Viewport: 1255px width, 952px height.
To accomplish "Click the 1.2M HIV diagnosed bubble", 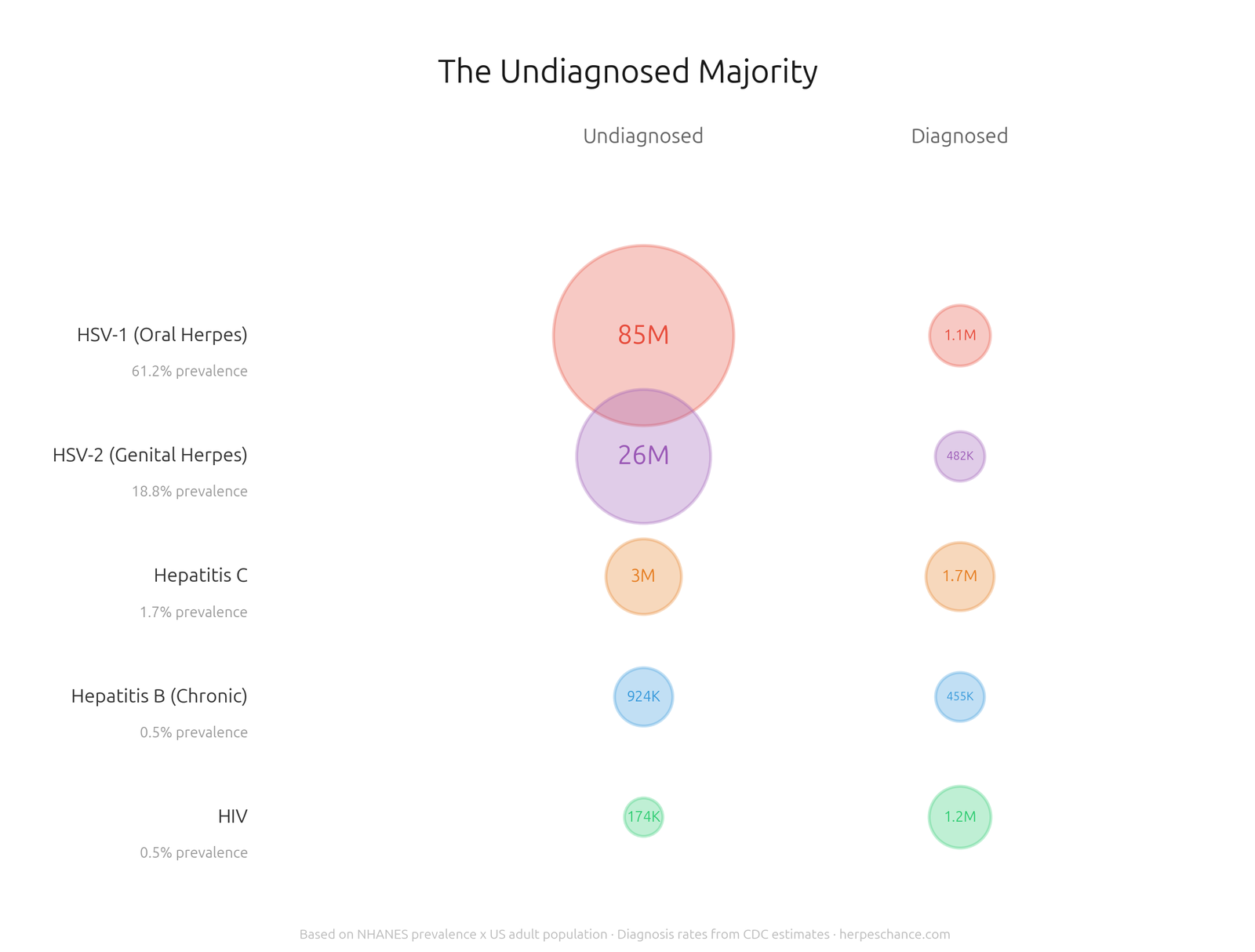I will 959,817.
